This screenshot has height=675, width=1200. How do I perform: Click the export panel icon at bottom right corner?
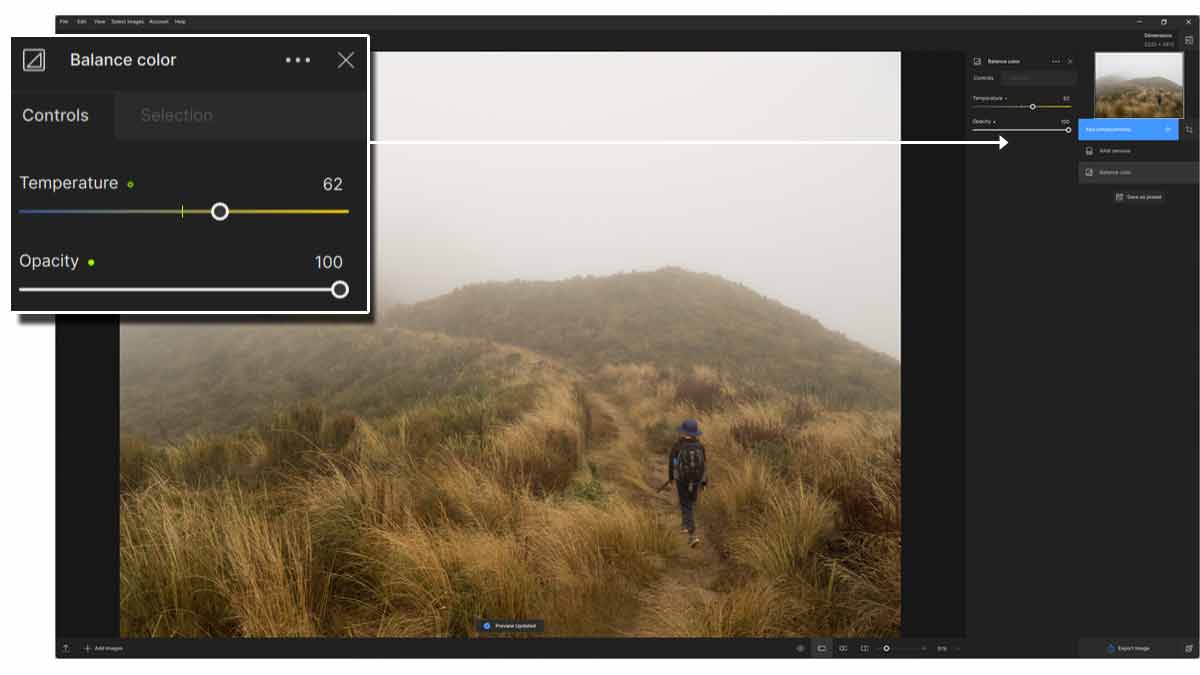click(1189, 648)
